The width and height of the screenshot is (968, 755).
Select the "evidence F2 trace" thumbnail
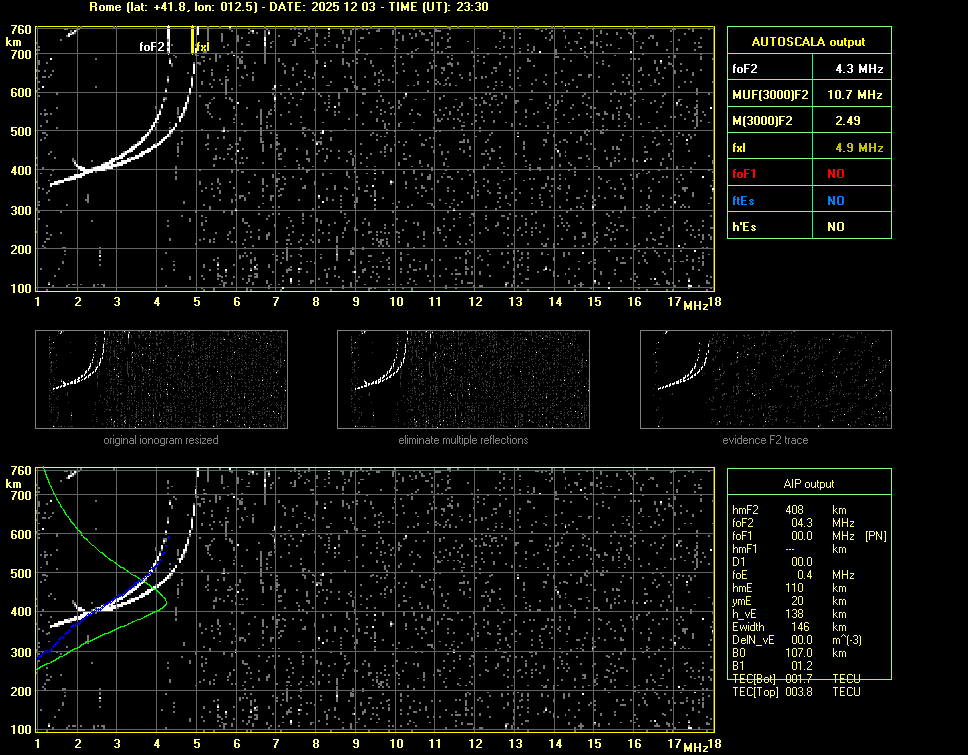click(766, 380)
